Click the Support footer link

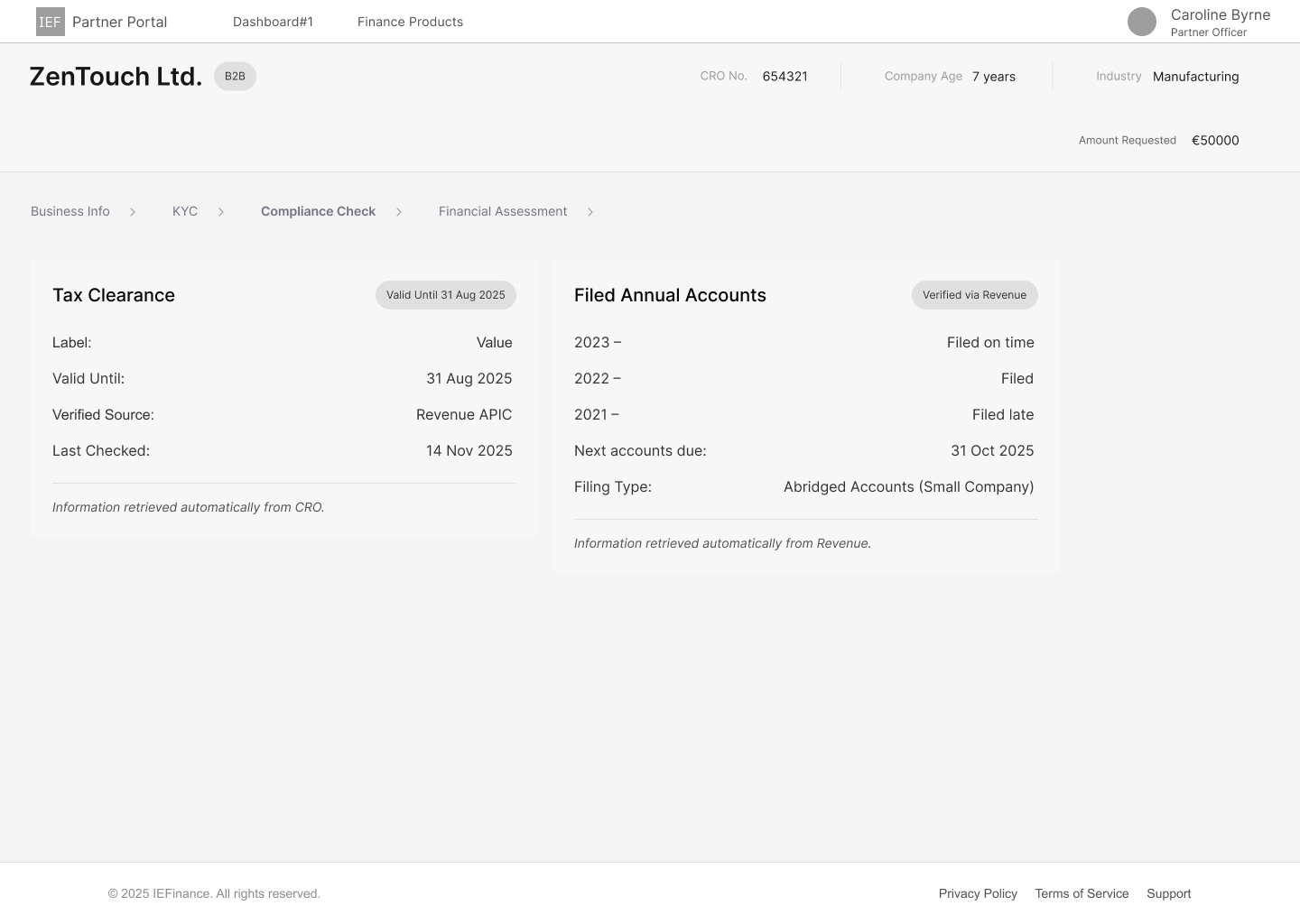pyautogui.click(x=1168, y=893)
